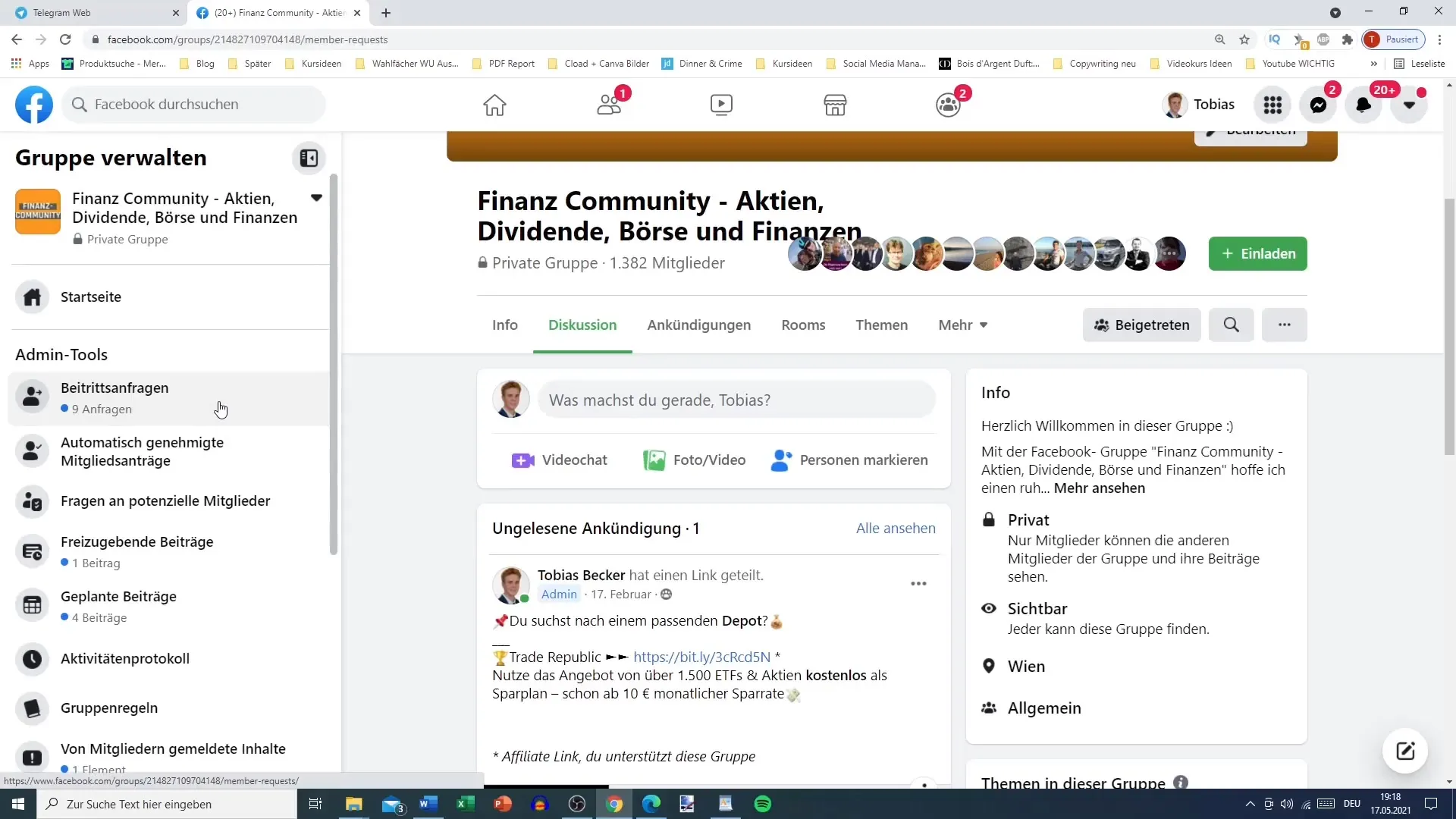Click the green Einladen button
Screen dimensions: 1456x819
pyautogui.click(x=1257, y=253)
